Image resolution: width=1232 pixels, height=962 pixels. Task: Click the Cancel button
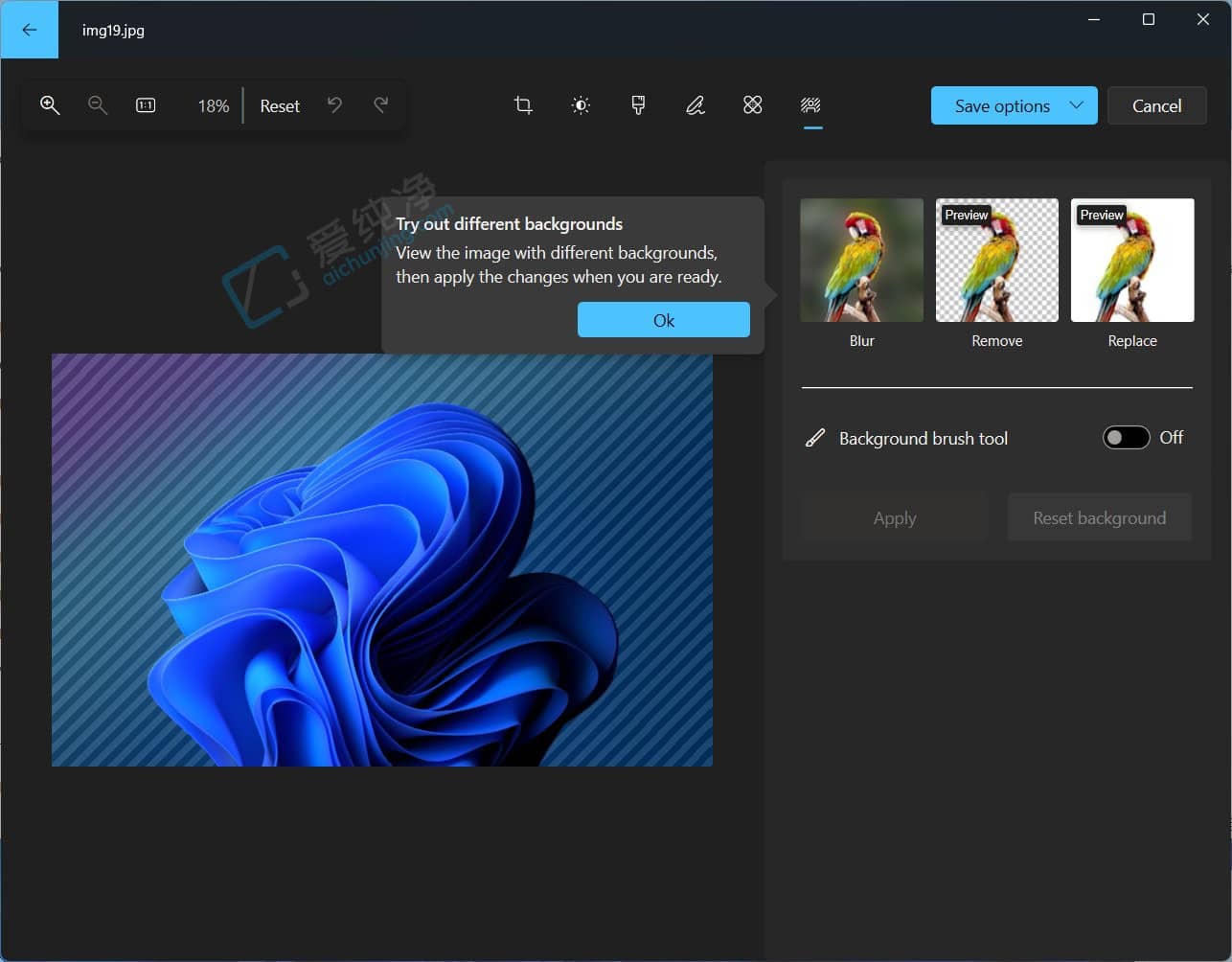pyautogui.click(x=1156, y=105)
